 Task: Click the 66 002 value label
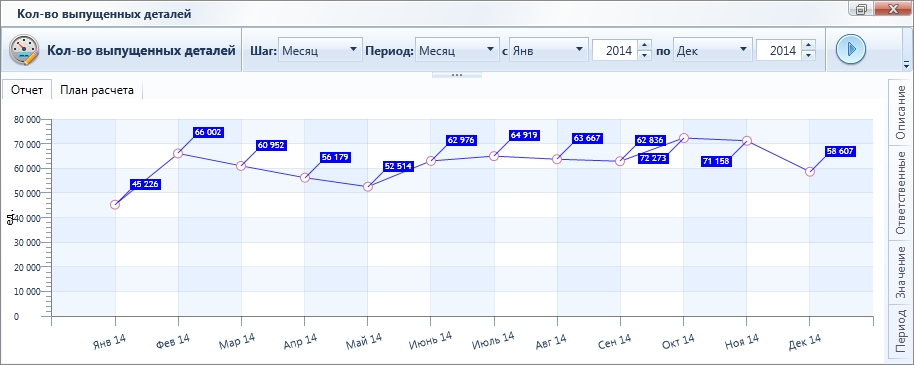click(208, 132)
